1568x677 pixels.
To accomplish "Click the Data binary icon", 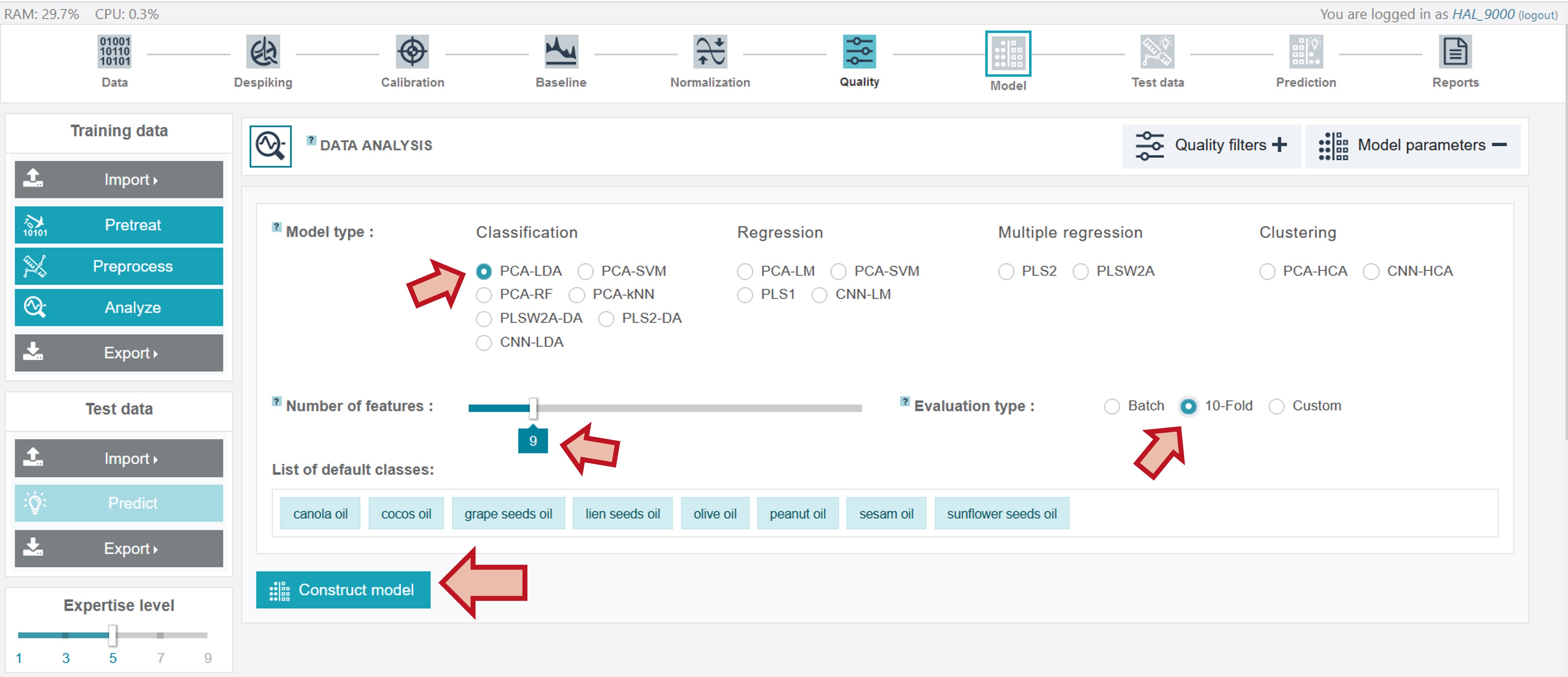I will point(114,52).
